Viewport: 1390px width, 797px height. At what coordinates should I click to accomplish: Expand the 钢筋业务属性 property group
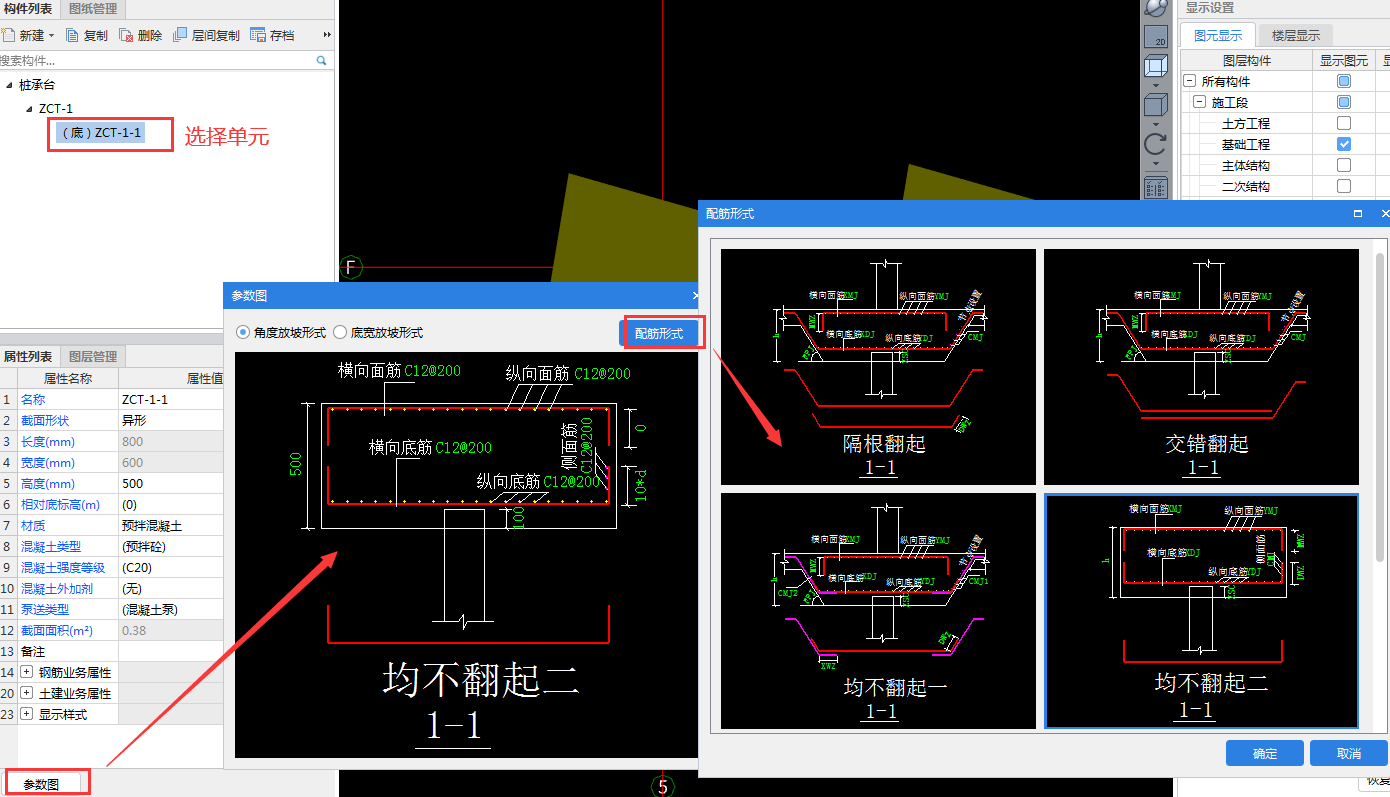(x=26, y=672)
